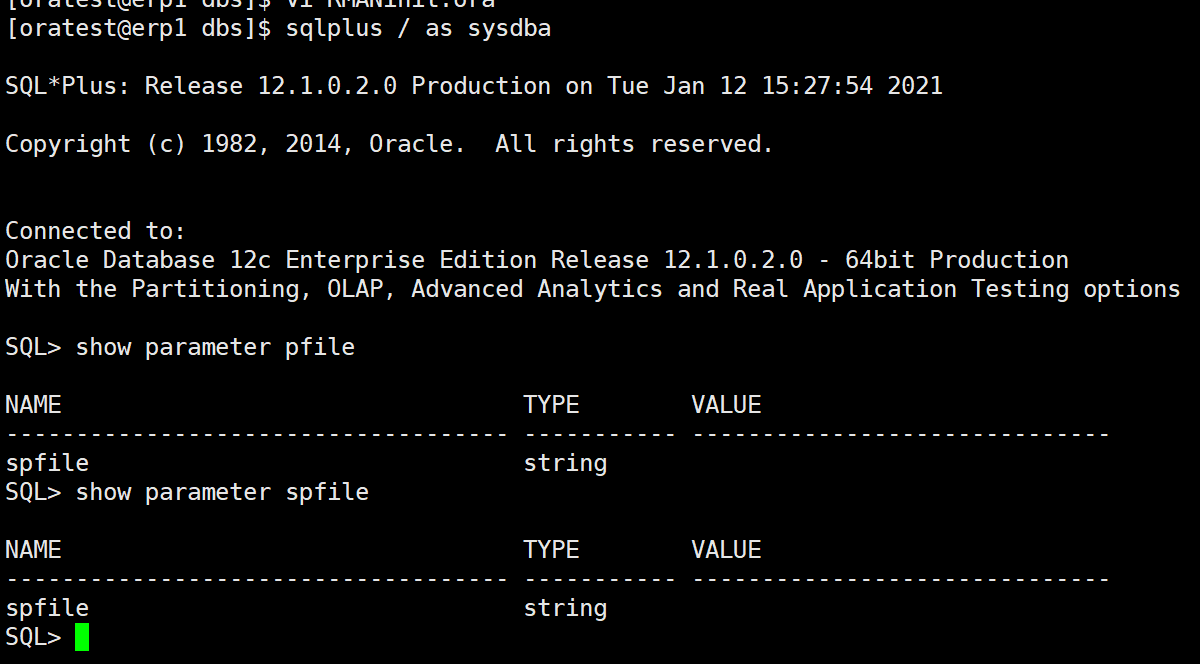The image size is (1200, 664).
Task: Click the 'SQL*Plus: Release 12.1.0.2.0' banner text
Action: [201, 86]
